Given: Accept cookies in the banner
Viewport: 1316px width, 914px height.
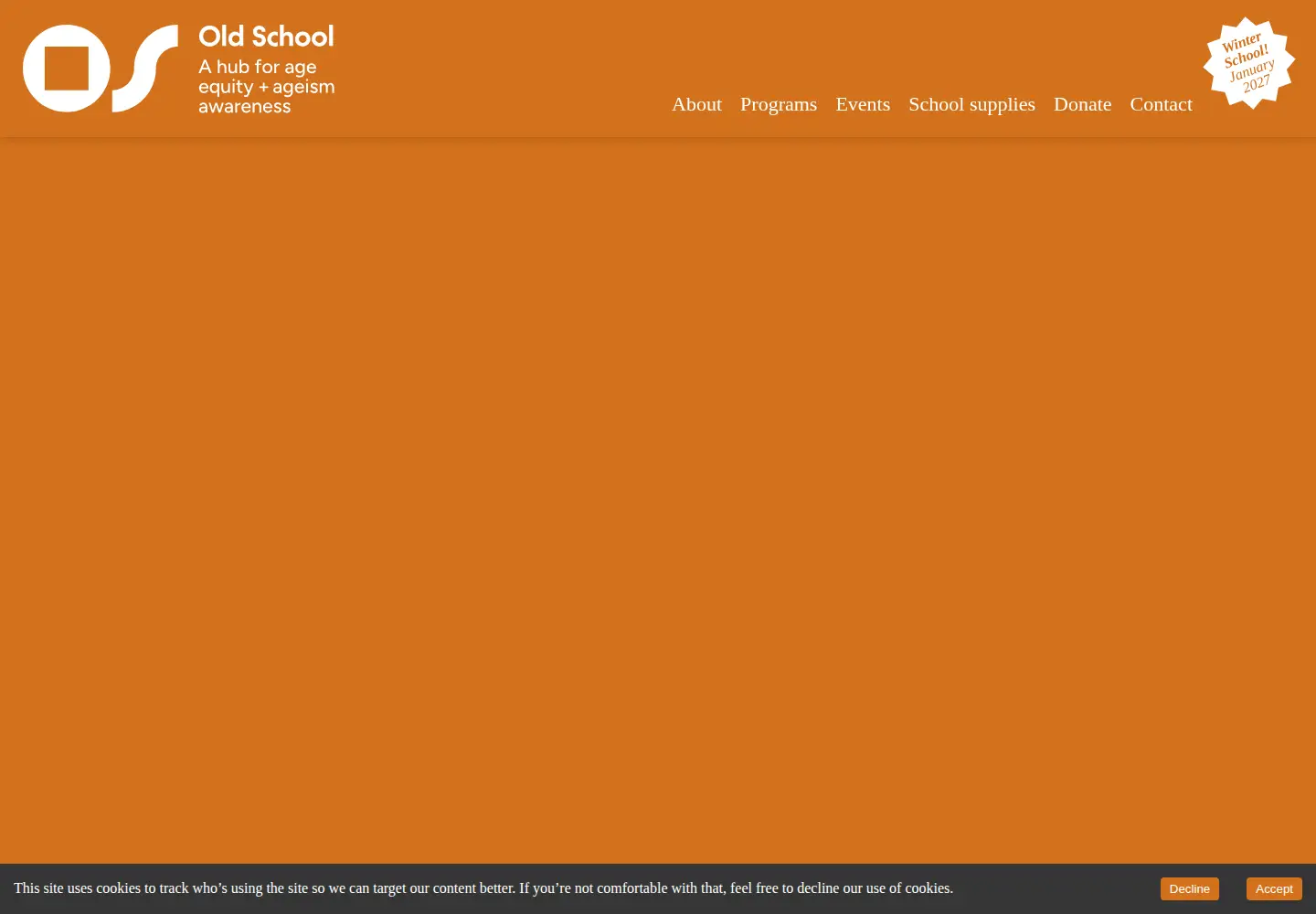Looking at the screenshot, I should tap(1274, 888).
